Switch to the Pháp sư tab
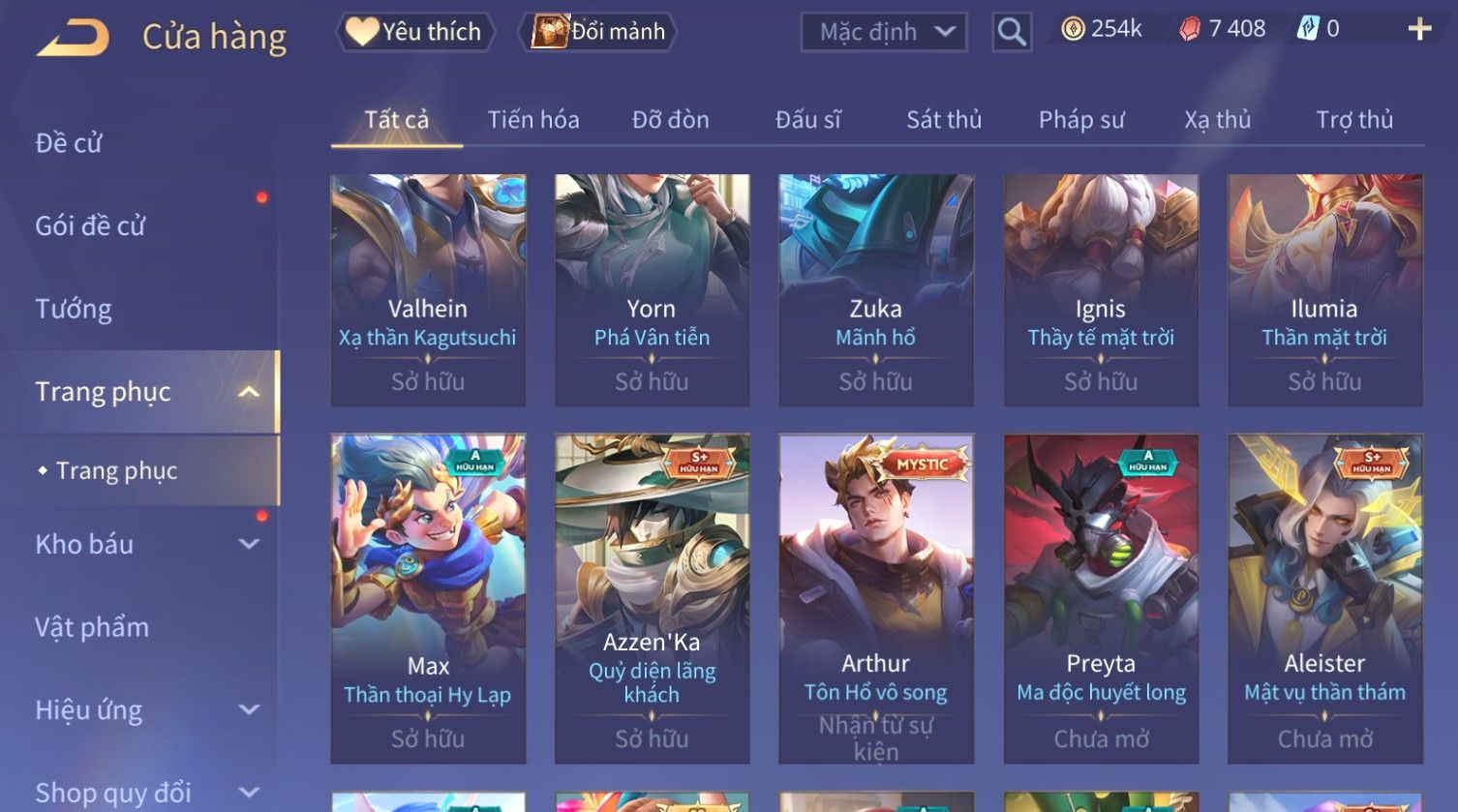The width and height of the screenshot is (1458, 812). click(x=1081, y=119)
